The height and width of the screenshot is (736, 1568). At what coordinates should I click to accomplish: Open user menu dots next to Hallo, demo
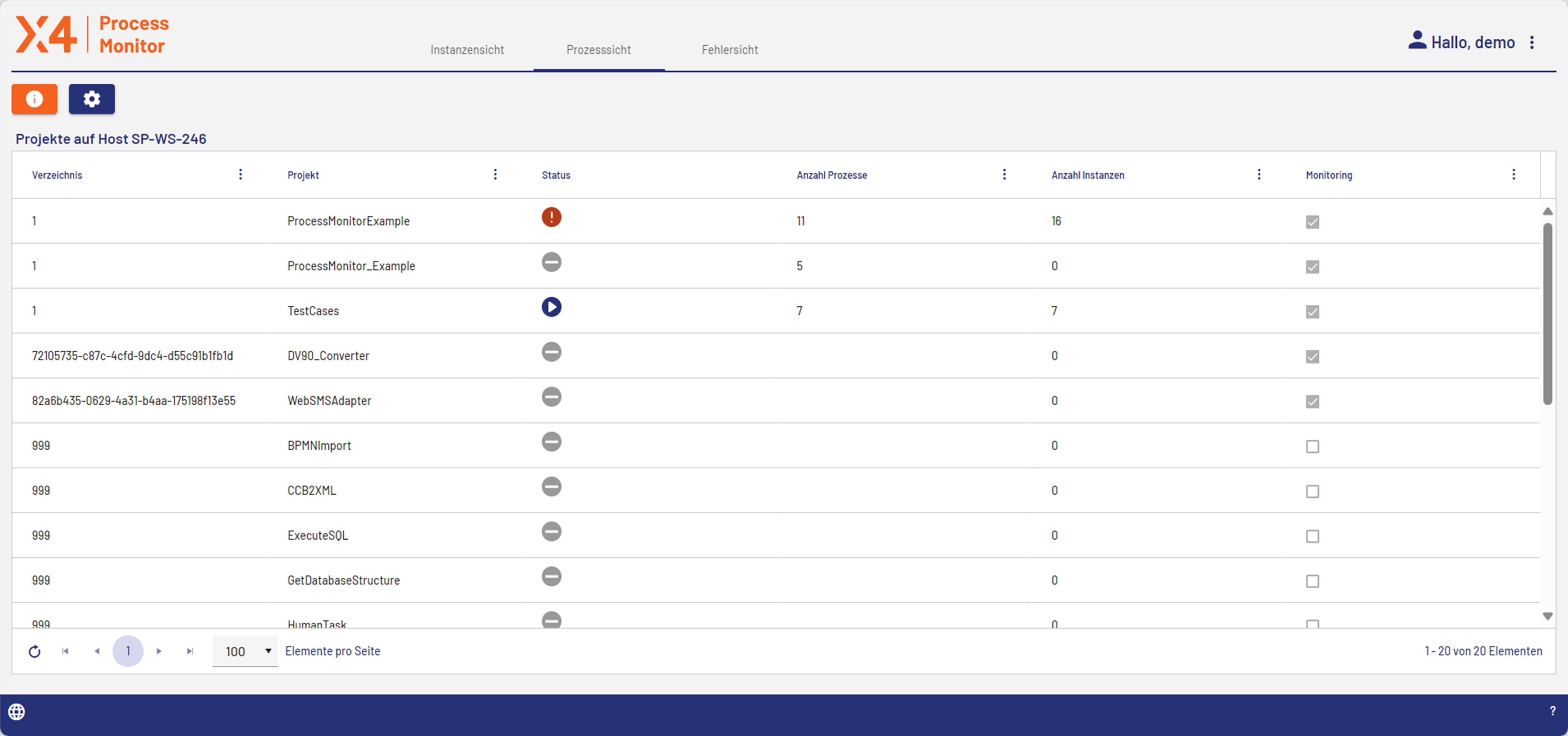pyautogui.click(x=1532, y=43)
